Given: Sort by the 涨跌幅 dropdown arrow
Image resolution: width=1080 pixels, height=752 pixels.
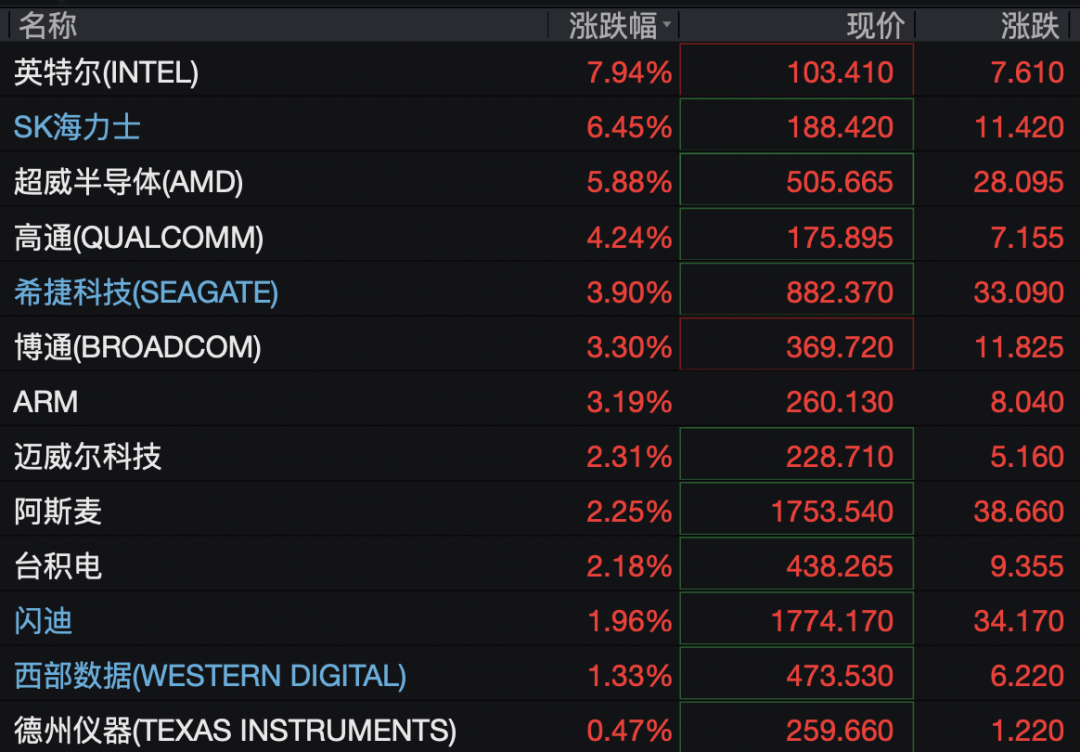Looking at the screenshot, I should pos(666,25).
